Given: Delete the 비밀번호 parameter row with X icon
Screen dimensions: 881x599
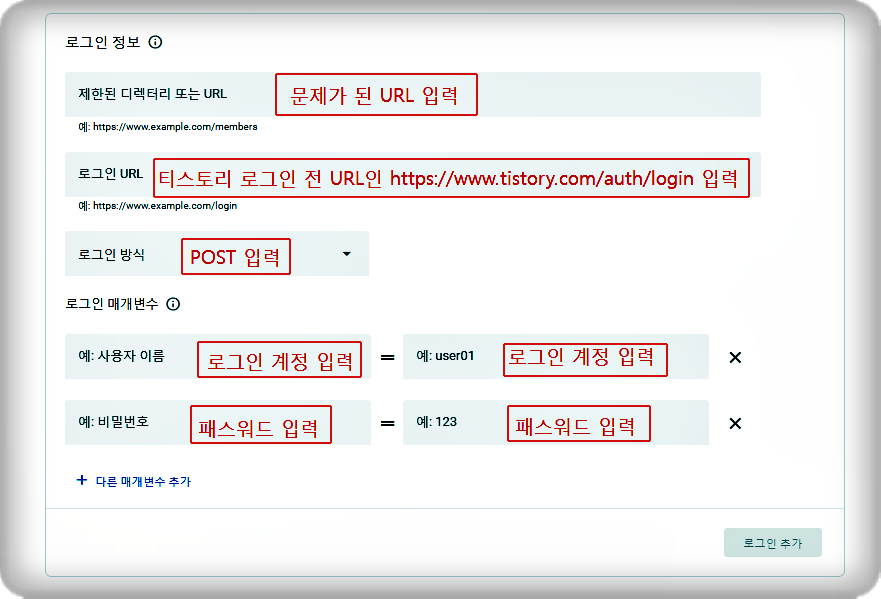Looking at the screenshot, I should click(735, 422).
